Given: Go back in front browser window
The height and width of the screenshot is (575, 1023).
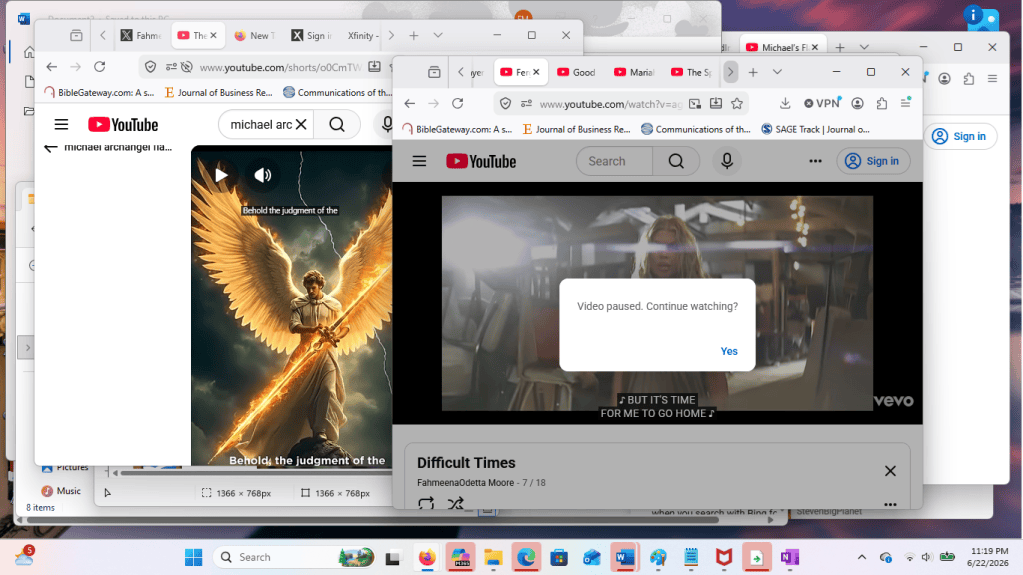Looking at the screenshot, I should [410, 104].
